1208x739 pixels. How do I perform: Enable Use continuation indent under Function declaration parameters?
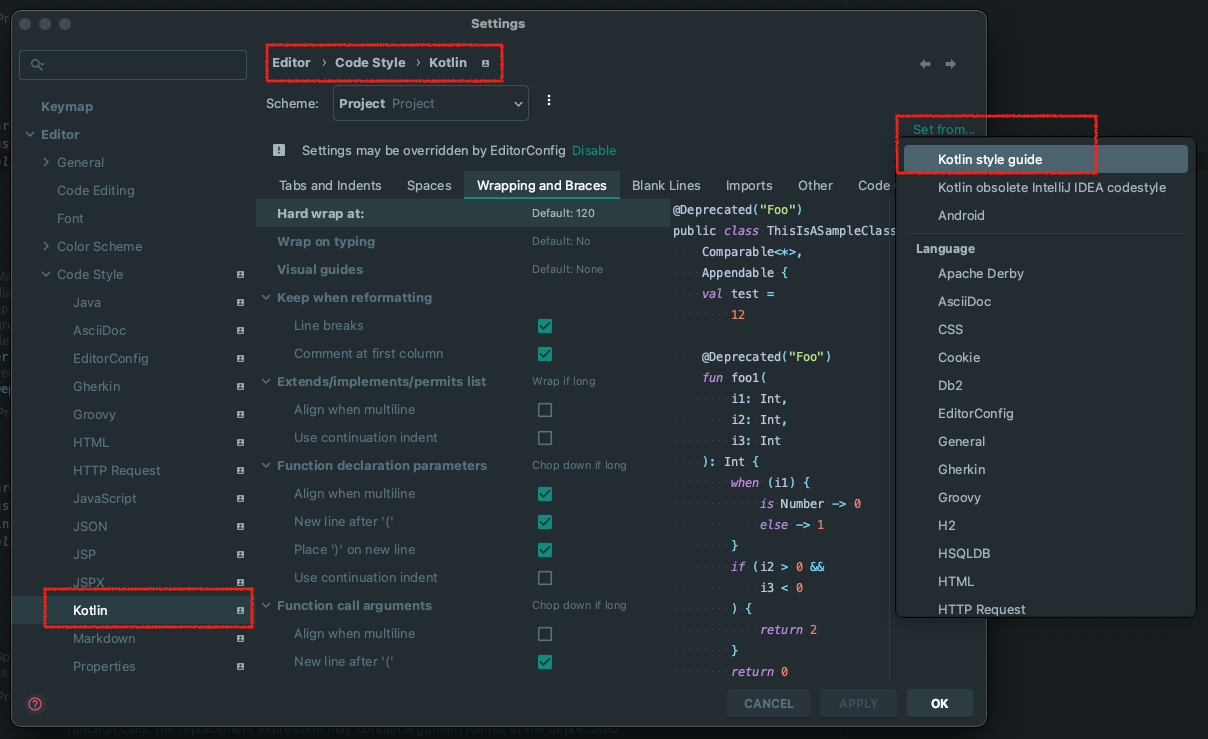click(545, 578)
